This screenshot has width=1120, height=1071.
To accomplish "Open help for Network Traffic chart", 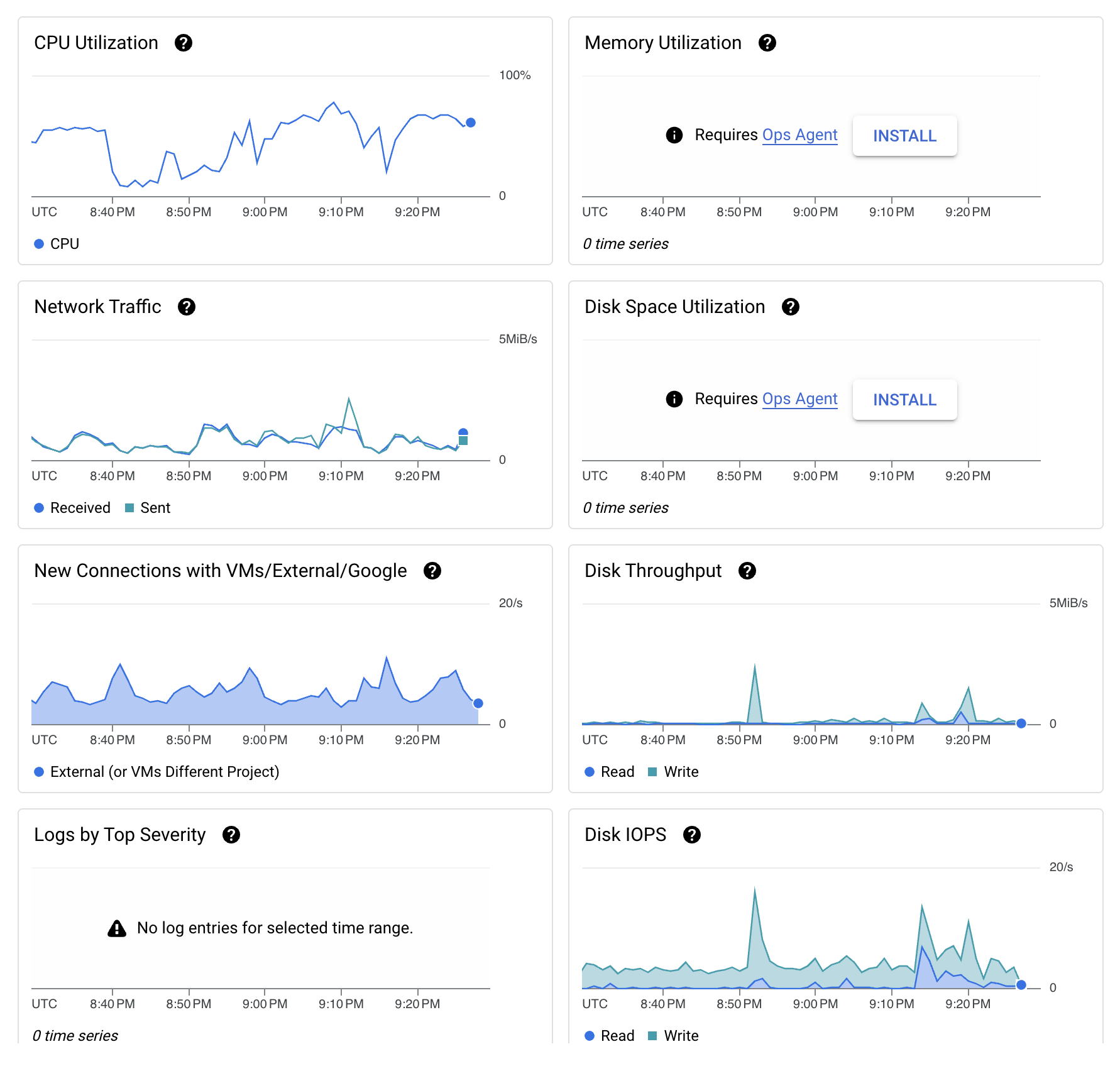I will click(186, 307).
